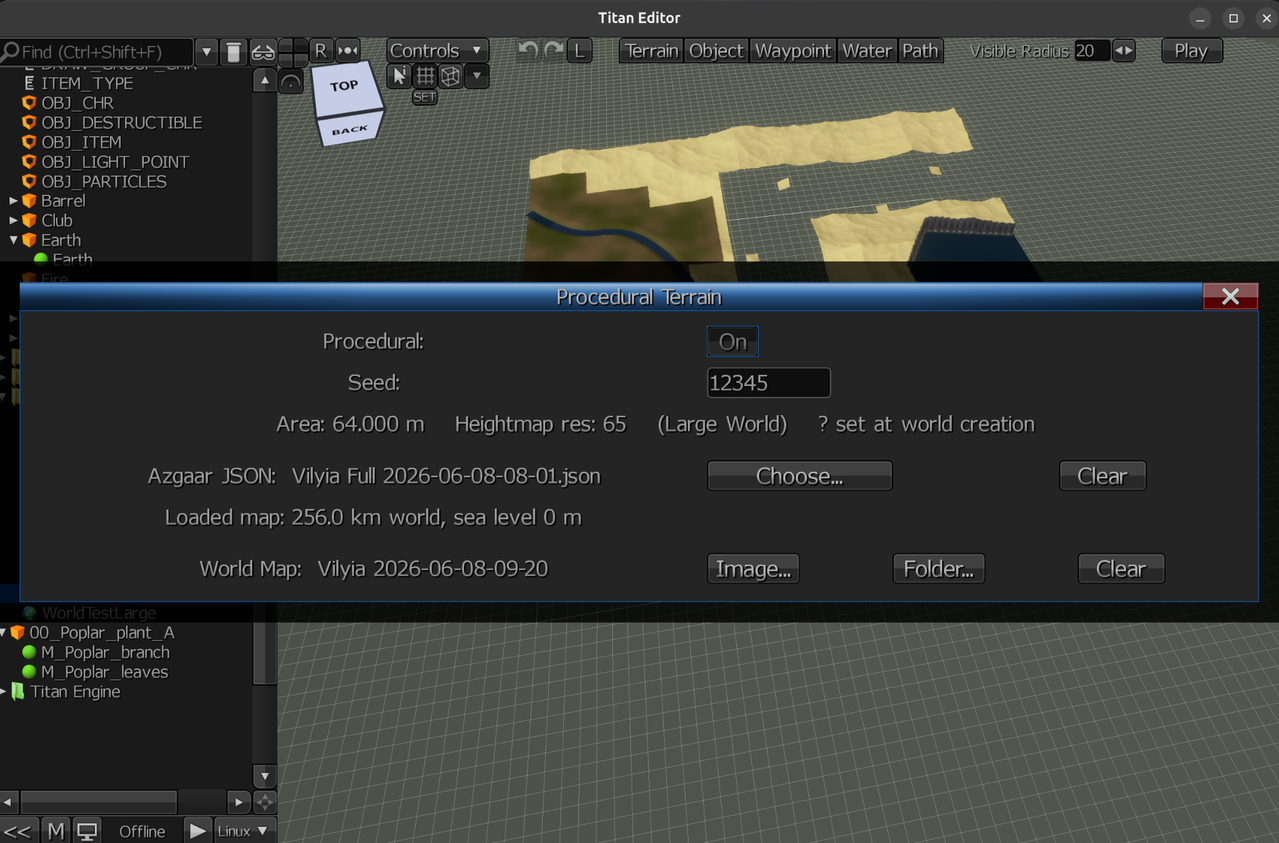Image resolution: width=1279 pixels, height=843 pixels.
Task: Click the tree scroll down arrow
Action: coord(264,776)
